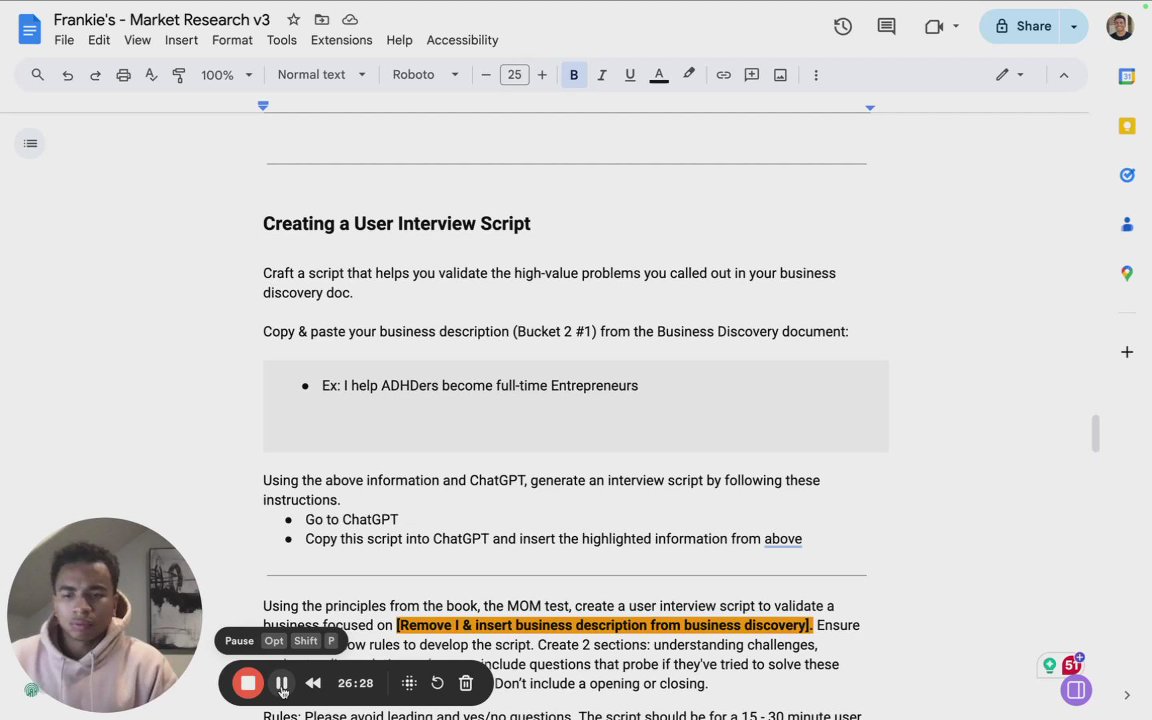Click the search menus magnifier icon
This screenshot has height=720, width=1152.
pos(37,75)
